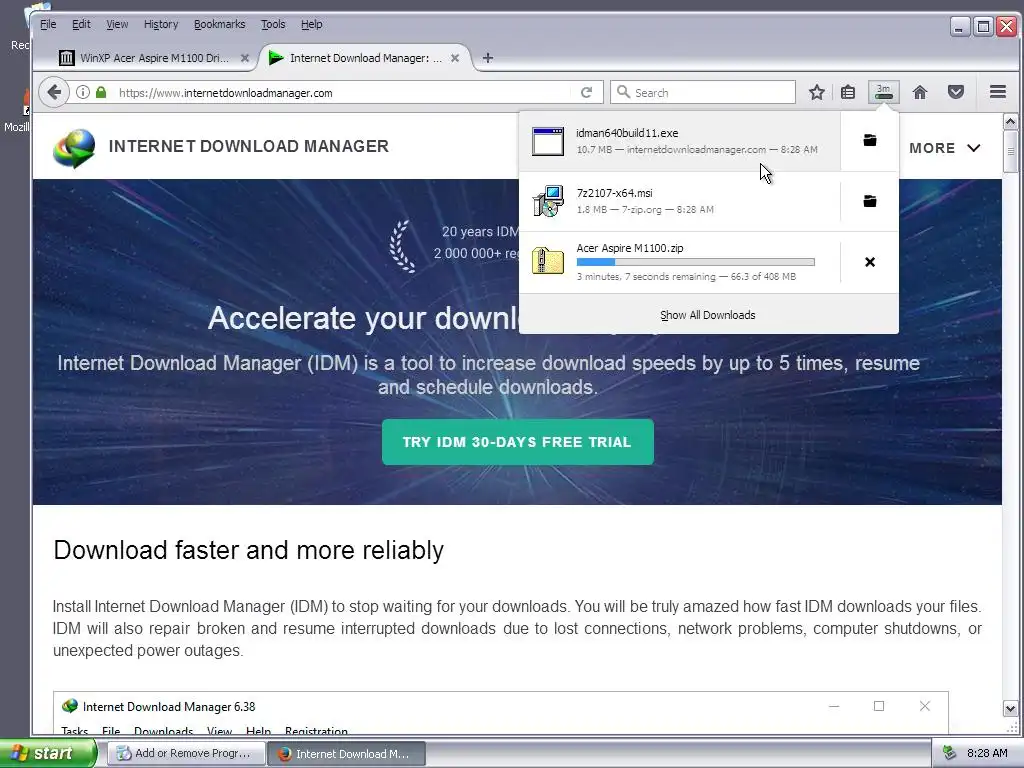
Task: Open site information icon in address bar
Action: point(83,92)
